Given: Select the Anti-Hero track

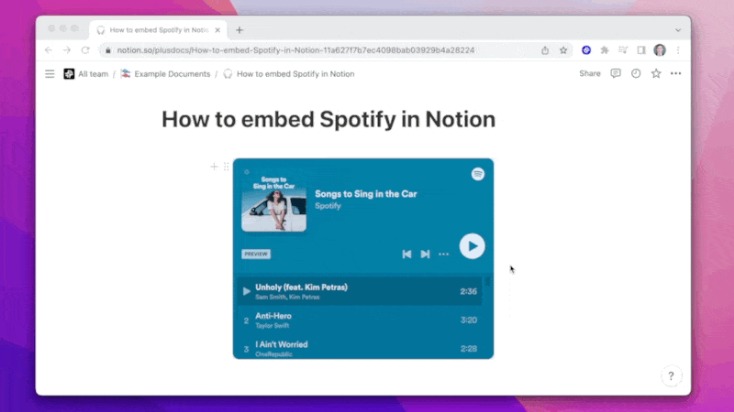Looking at the screenshot, I should click(x=360, y=320).
